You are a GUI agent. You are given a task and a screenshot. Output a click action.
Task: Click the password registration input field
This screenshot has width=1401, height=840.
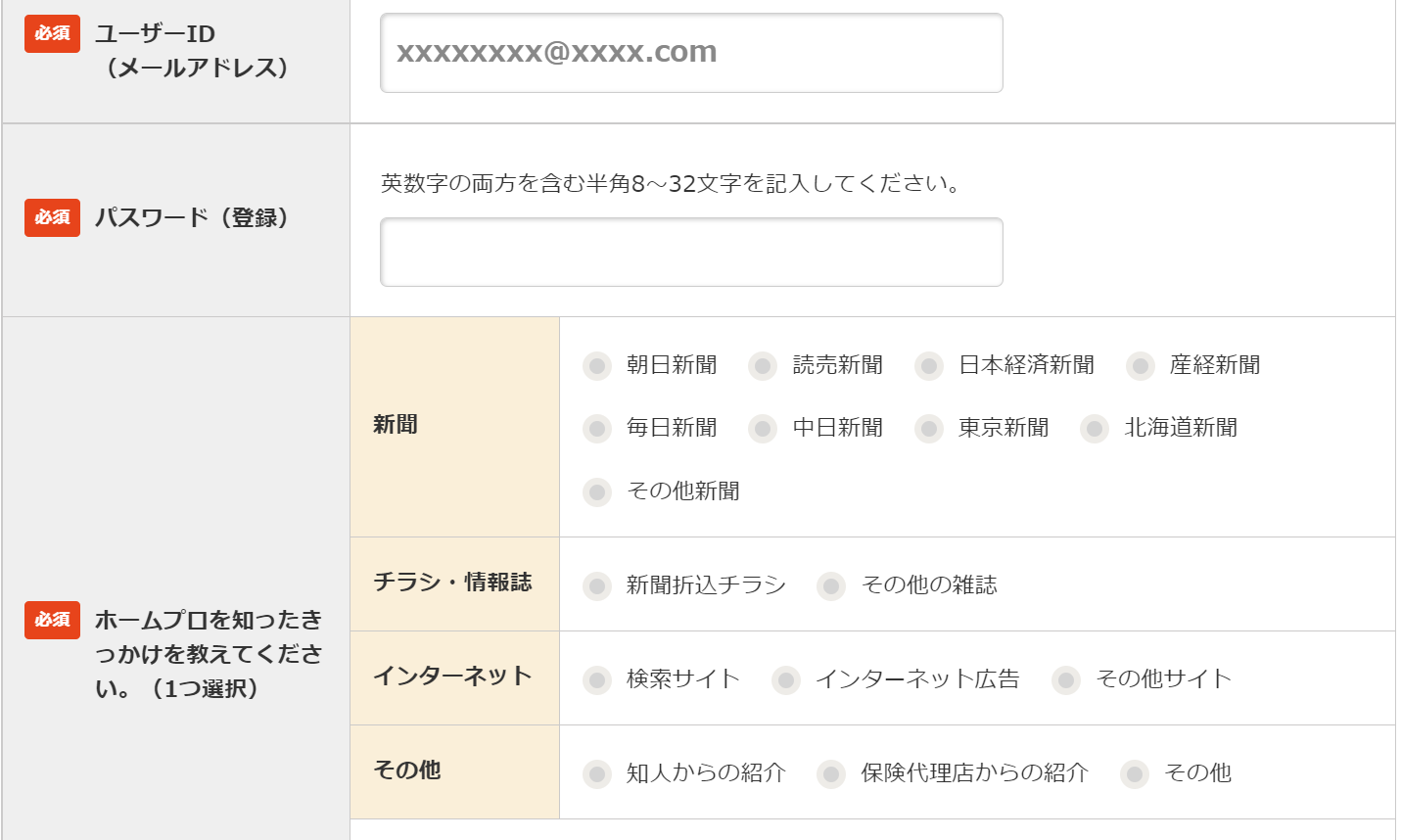pos(691,253)
